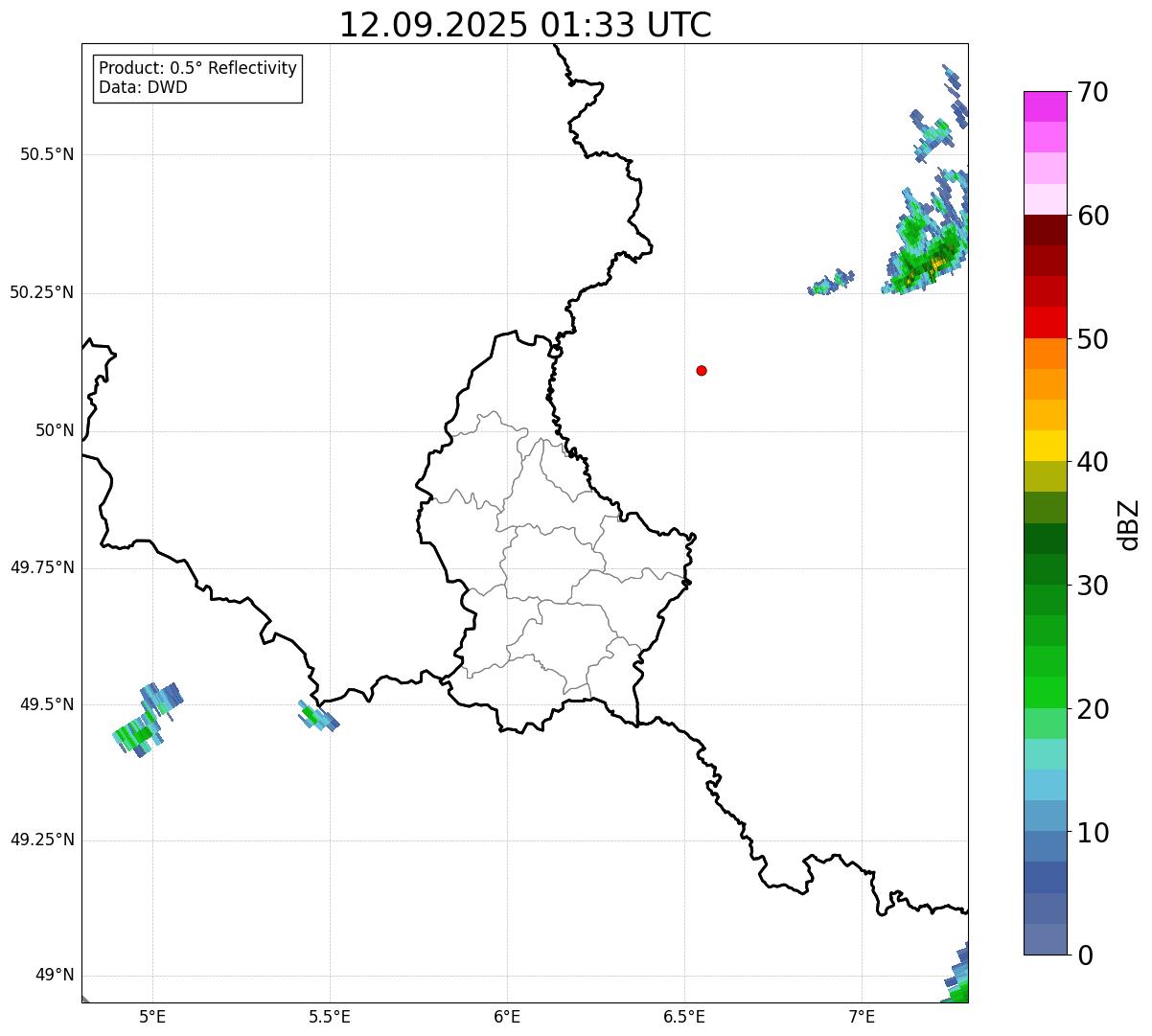1152x1036 pixels.
Task: Click the 5.5°E longitude label
Action: (330, 1016)
